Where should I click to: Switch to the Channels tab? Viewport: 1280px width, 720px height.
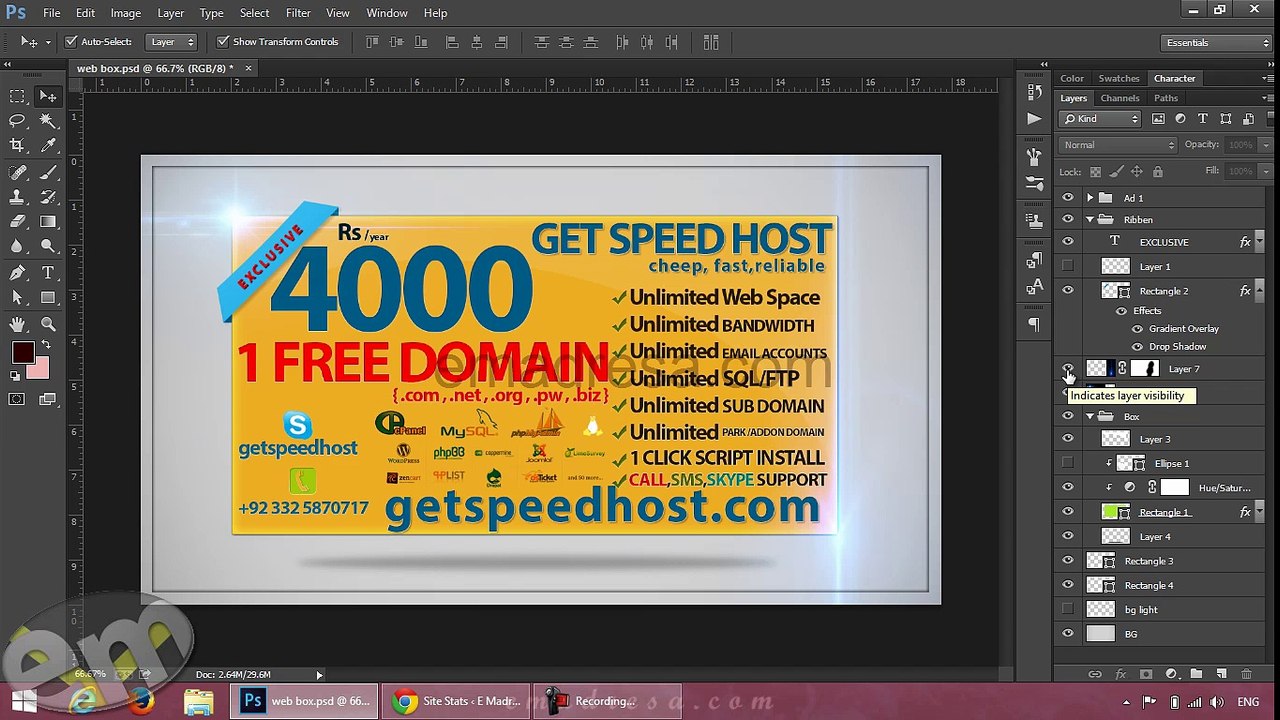click(x=1120, y=98)
